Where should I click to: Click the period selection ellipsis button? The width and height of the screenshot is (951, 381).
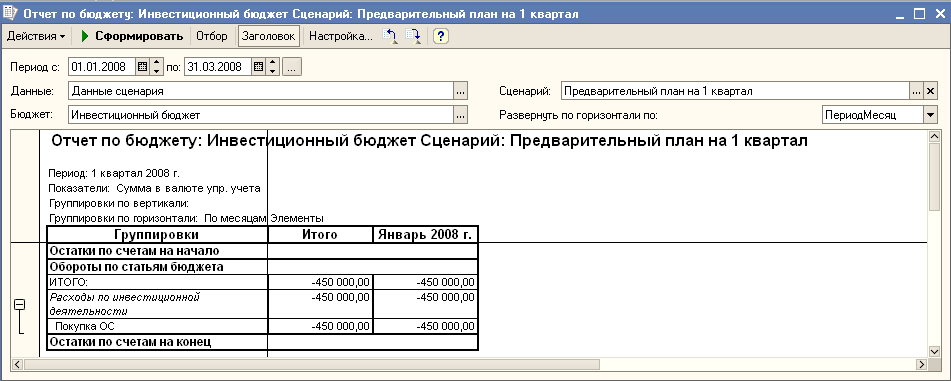click(x=292, y=67)
